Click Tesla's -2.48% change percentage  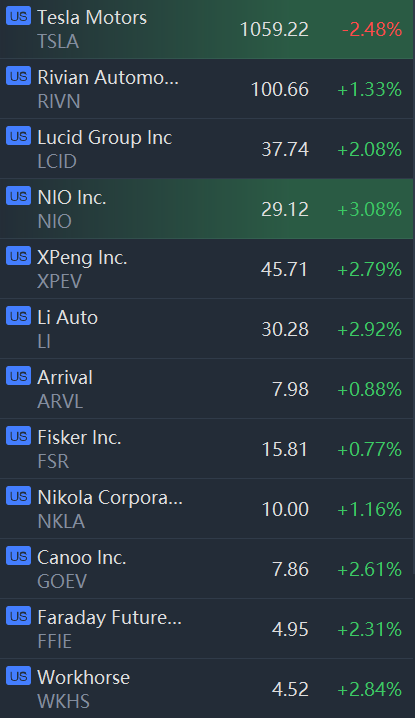(x=372, y=30)
